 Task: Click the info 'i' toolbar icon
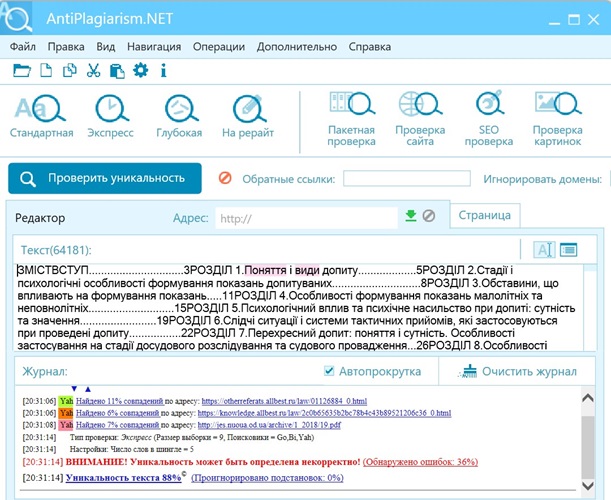(x=164, y=71)
